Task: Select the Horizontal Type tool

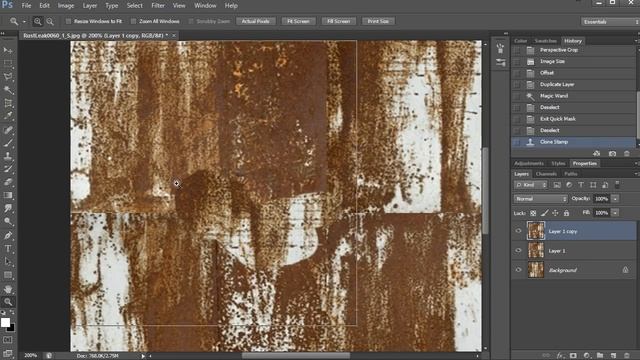Action: pyautogui.click(x=8, y=249)
